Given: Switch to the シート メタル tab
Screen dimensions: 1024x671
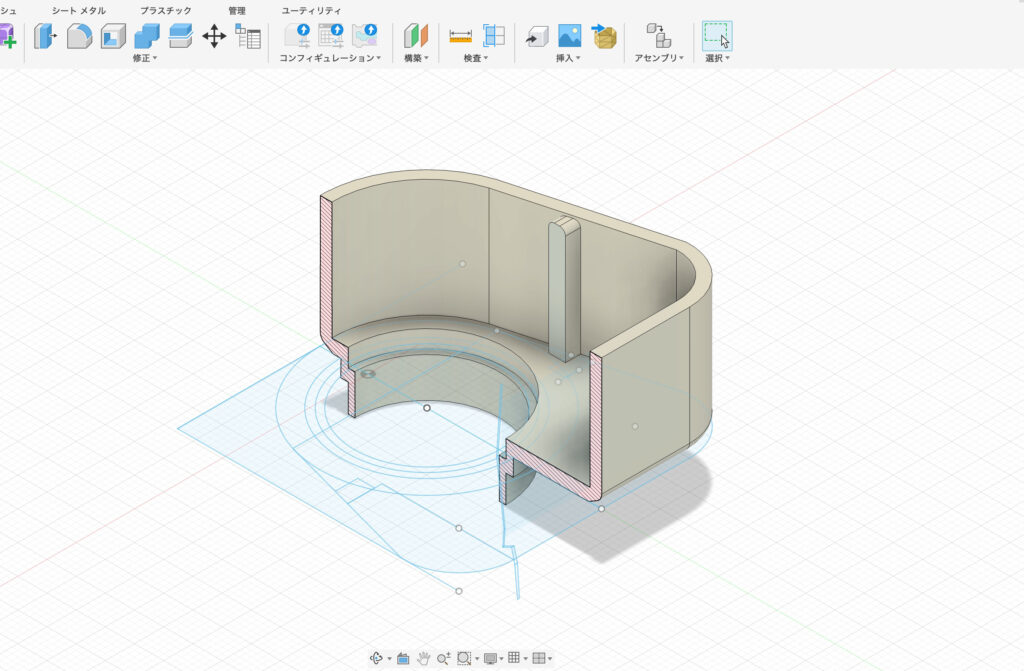Looking at the screenshot, I should [x=79, y=10].
